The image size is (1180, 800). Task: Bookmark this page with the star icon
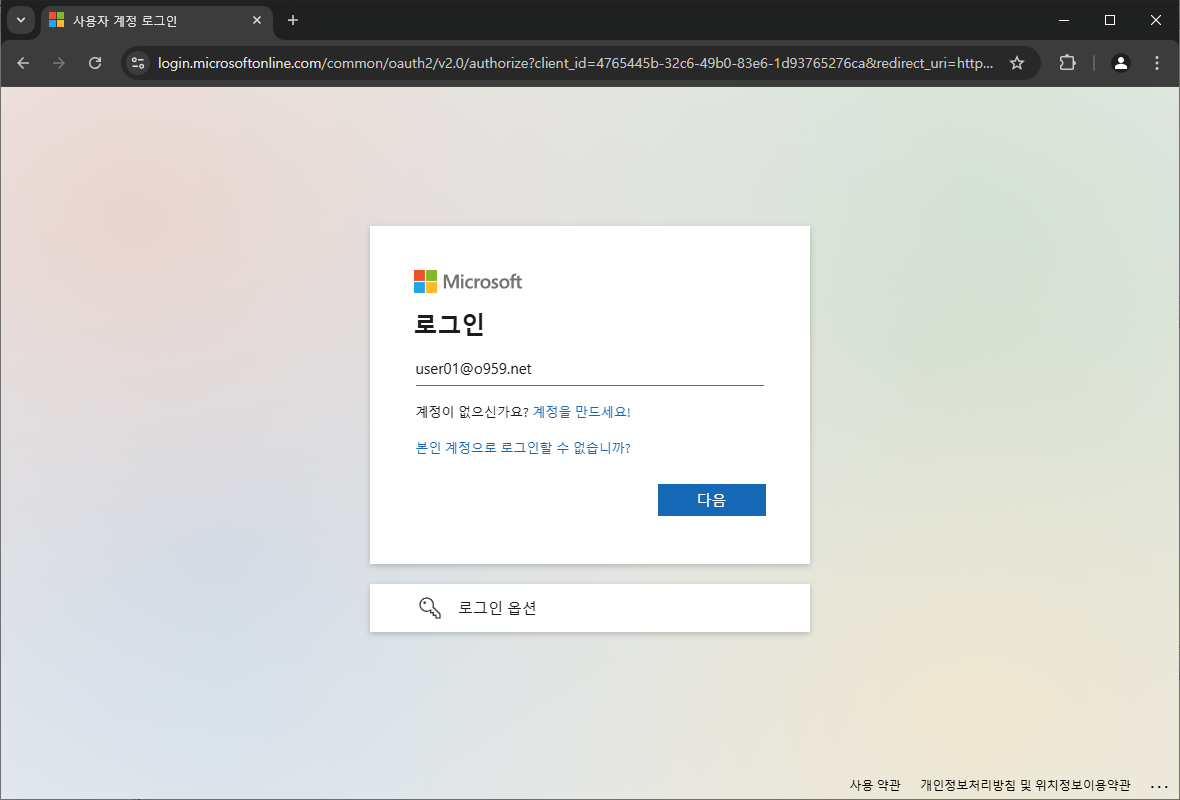point(1017,63)
